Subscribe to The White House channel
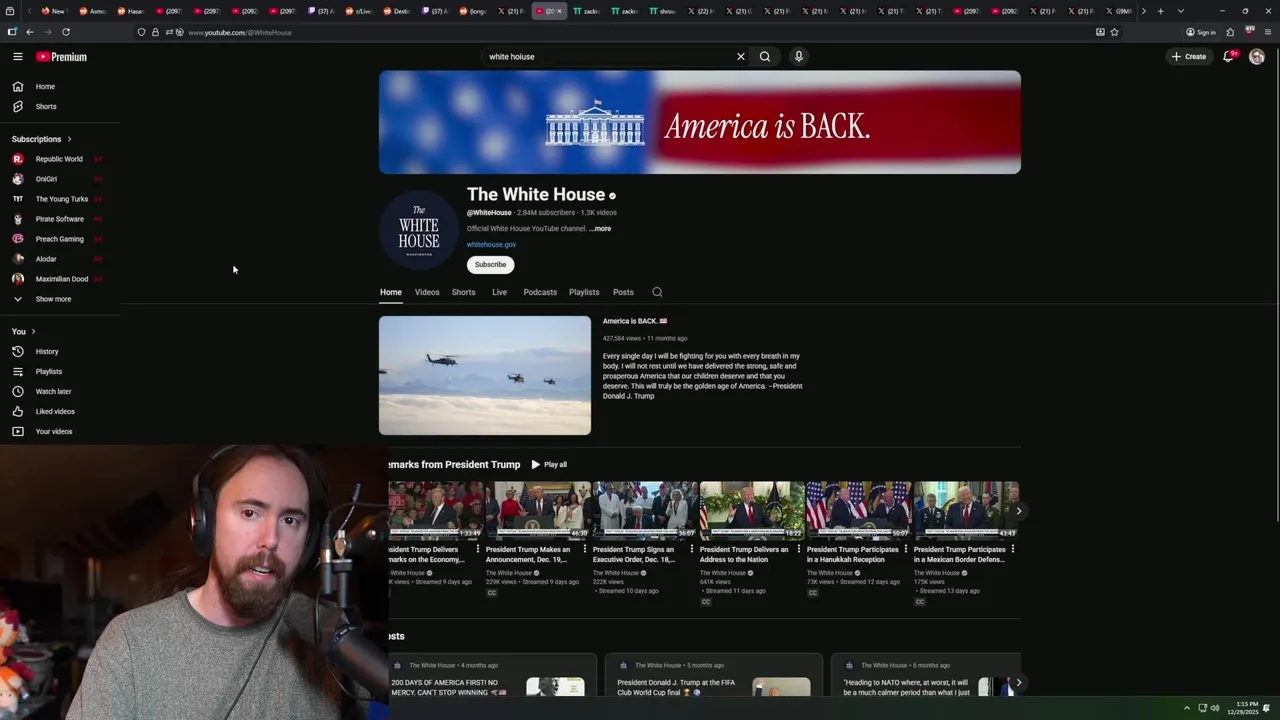The image size is (1280, 720). [490, 265]
